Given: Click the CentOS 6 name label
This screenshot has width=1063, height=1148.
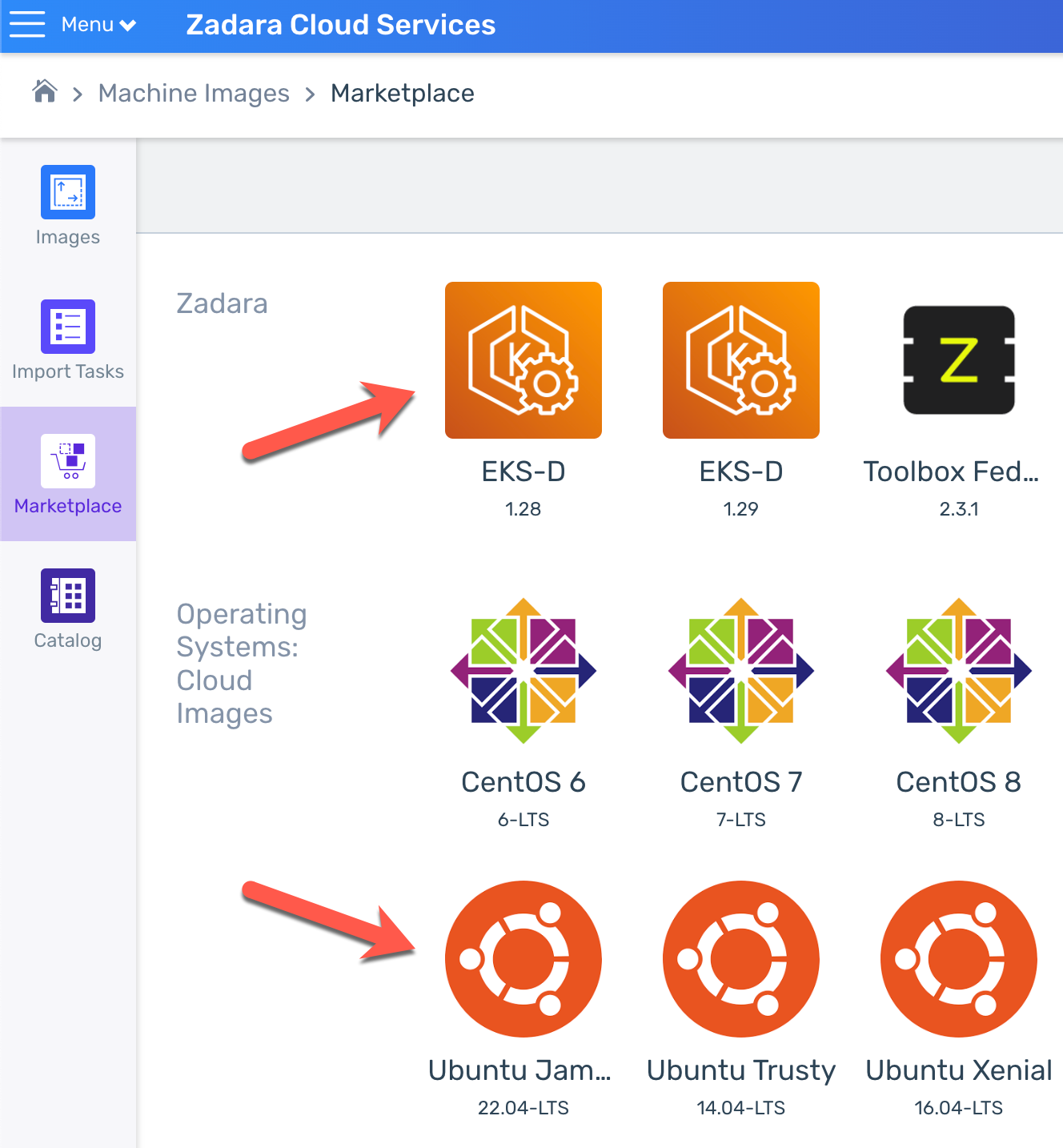Looking at the screenshot, I should click(523, 782).
